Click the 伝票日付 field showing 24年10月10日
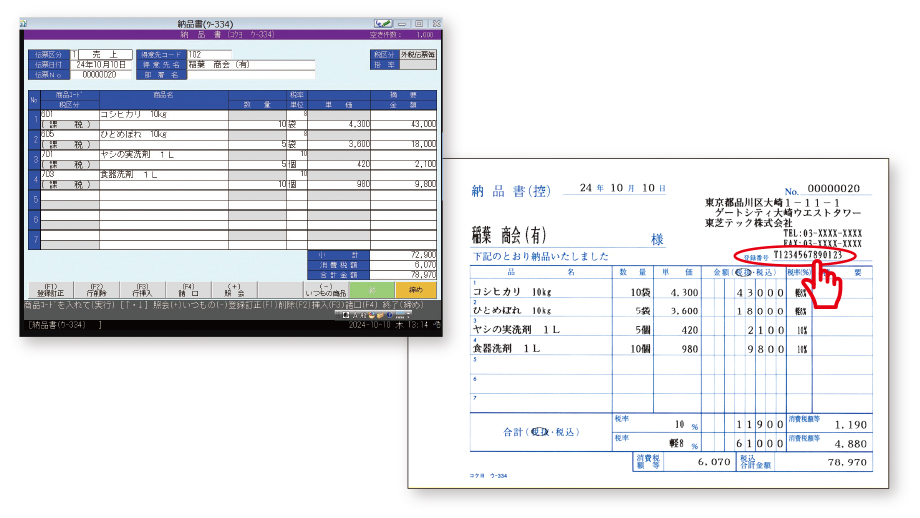Screen dimensions: 920x518 tap(101, 65)
